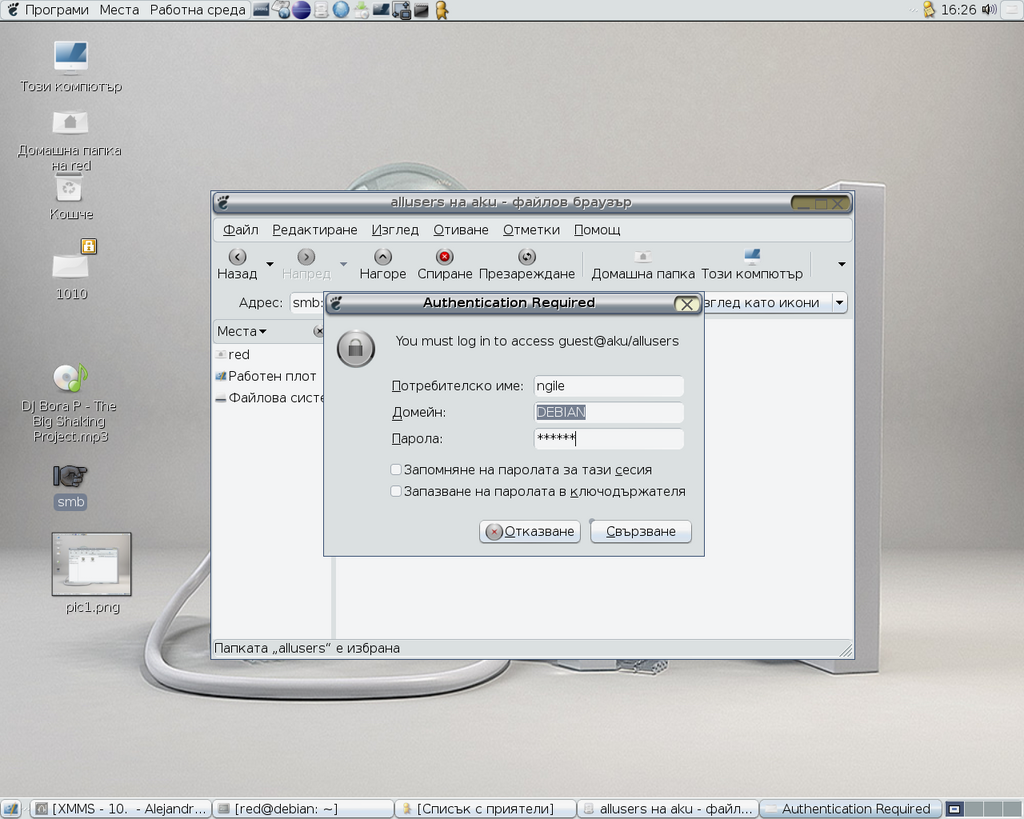Click the Home folder (Домашна папка) toolbar icon
This screenshot has height=819, width=1024.
pos(642,258)
